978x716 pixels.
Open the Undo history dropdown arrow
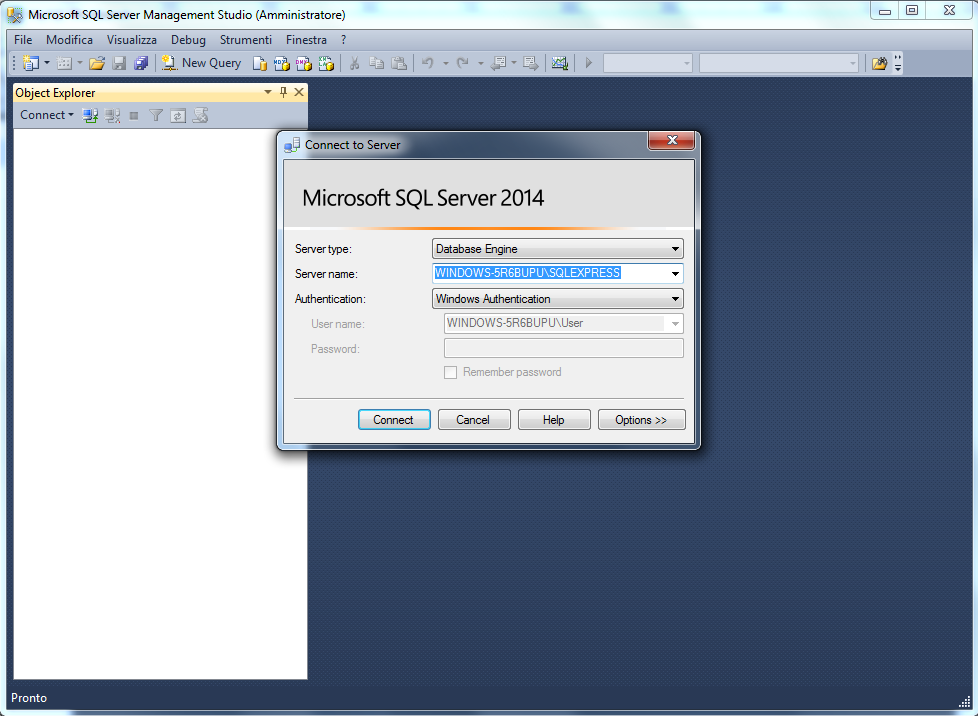click(445, 63)
